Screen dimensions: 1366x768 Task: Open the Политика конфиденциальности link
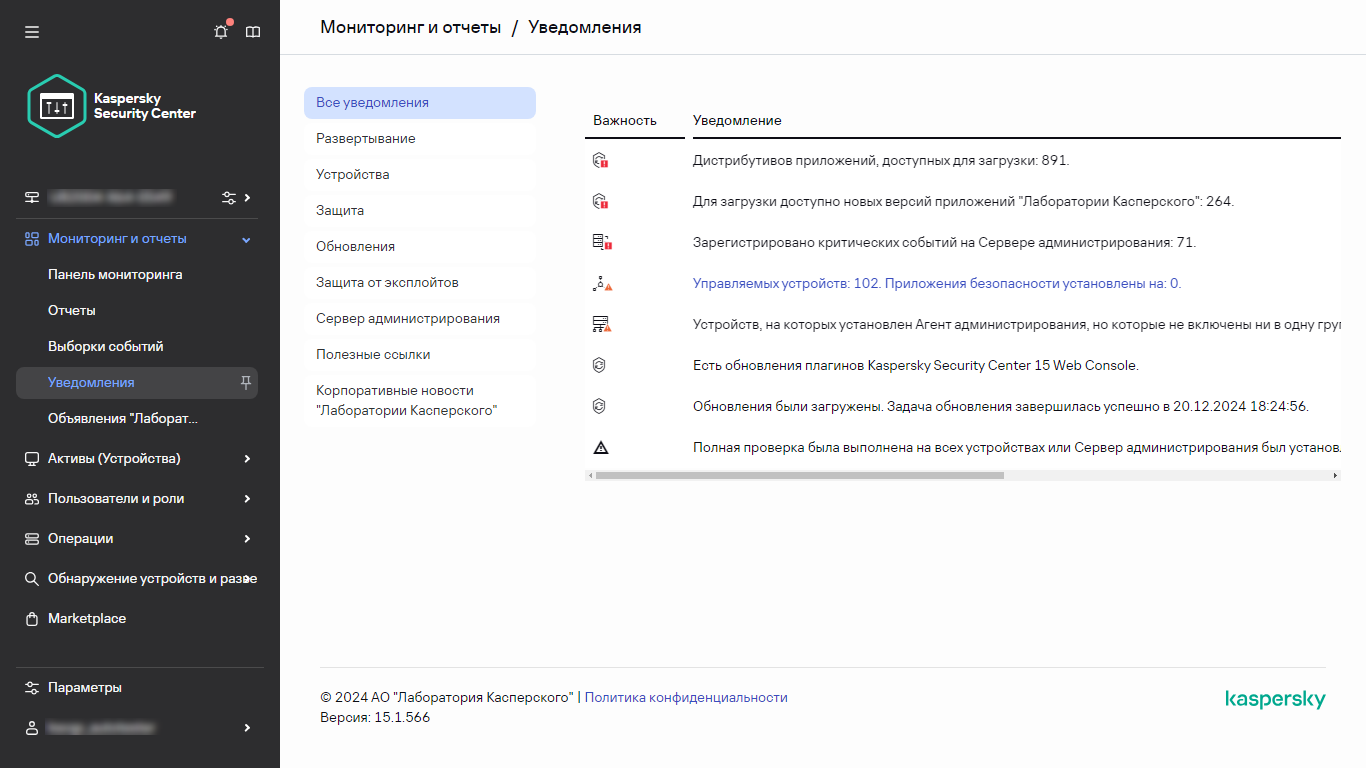pos(687,697)
